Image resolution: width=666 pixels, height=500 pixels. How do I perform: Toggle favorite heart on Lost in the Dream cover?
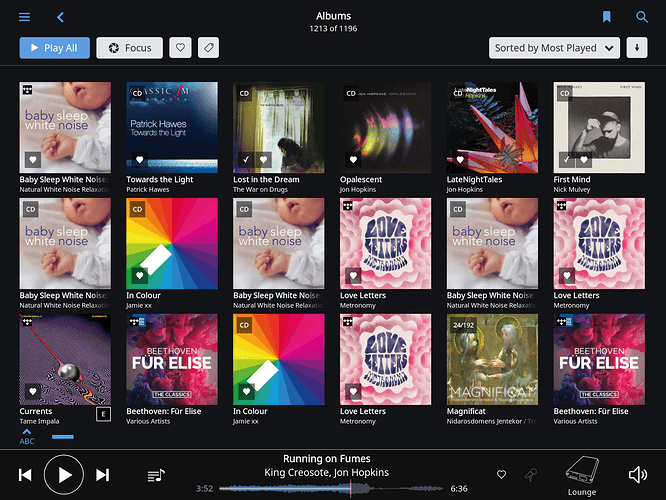pos(263,160)
